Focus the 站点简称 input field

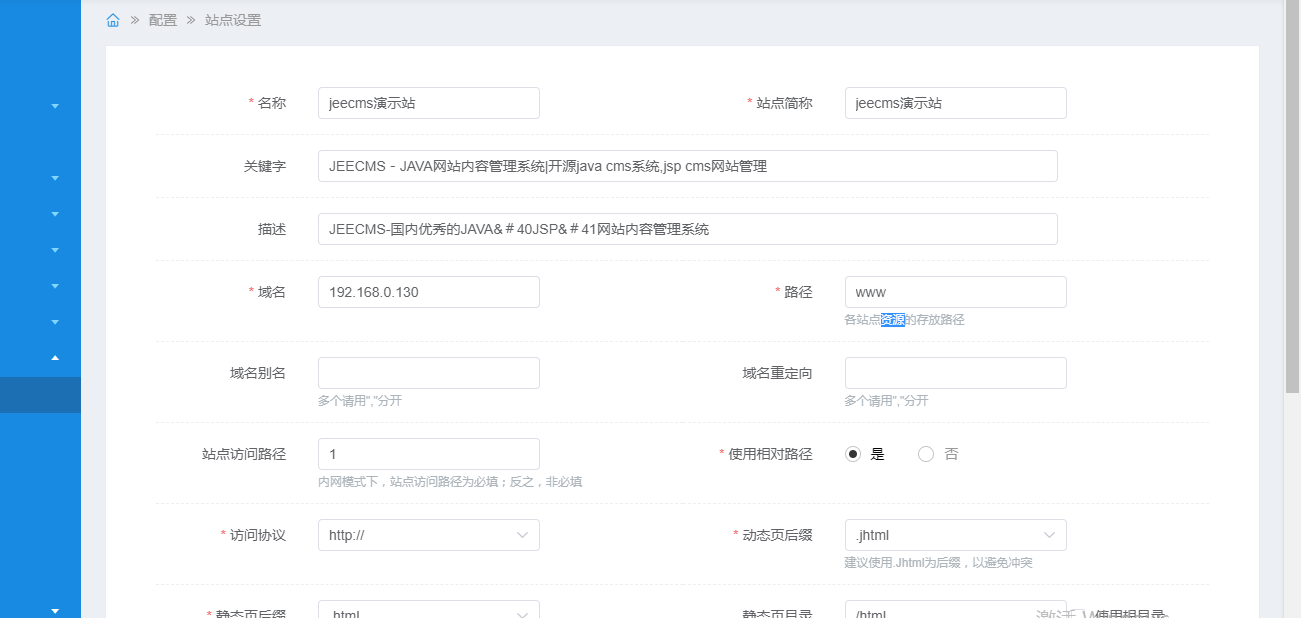point(956,103)
